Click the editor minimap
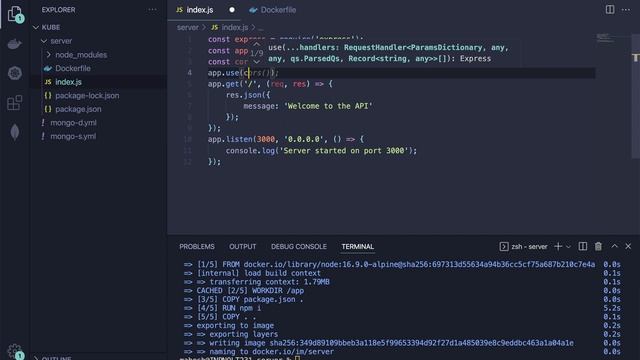 (x=604, y=38)
